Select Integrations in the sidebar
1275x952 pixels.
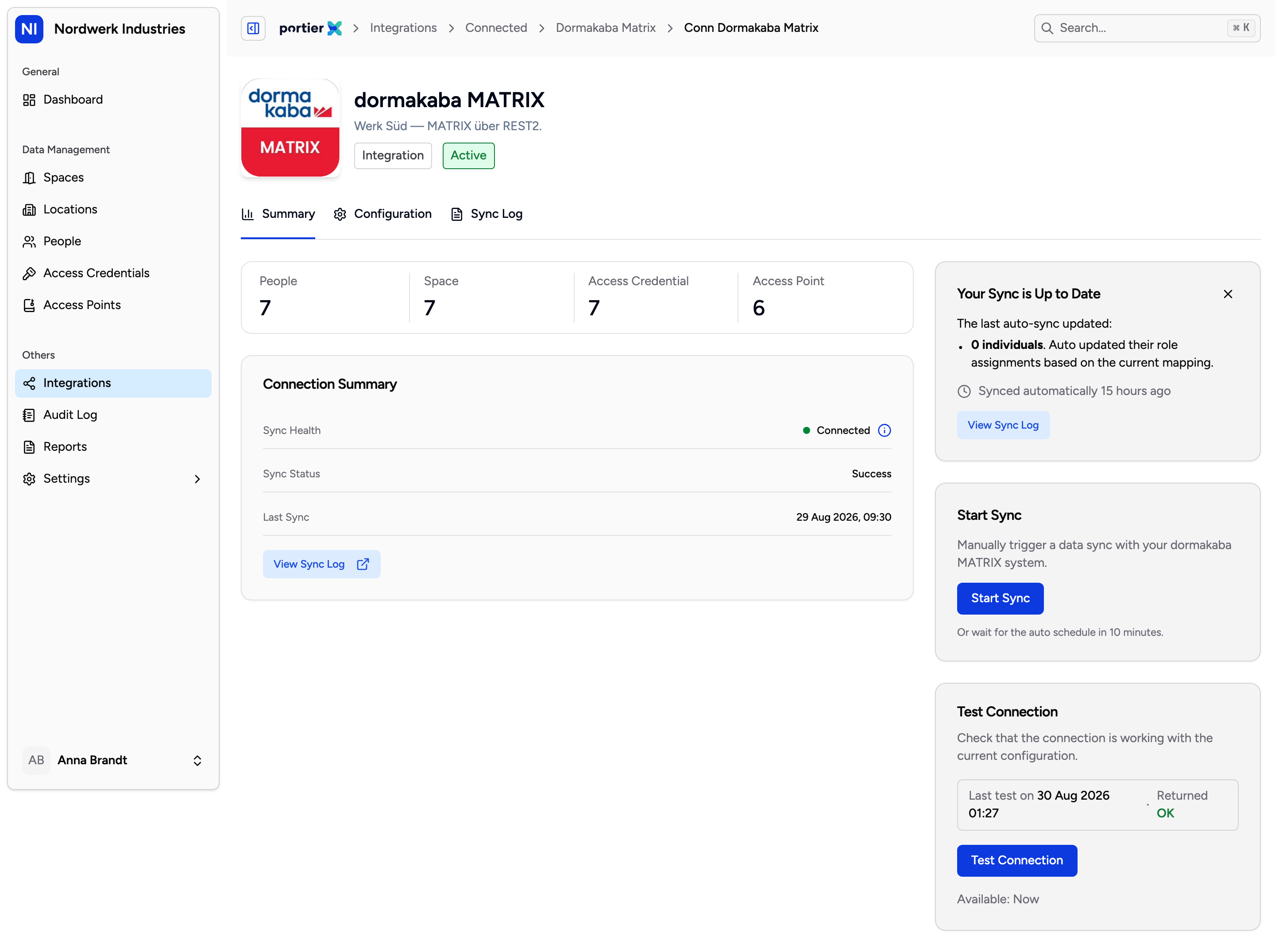click(x=113, y=383)
